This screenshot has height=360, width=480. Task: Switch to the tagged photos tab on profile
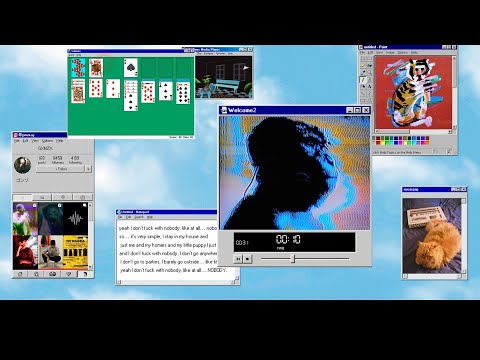pyautogui.click(x=83, y=197)
